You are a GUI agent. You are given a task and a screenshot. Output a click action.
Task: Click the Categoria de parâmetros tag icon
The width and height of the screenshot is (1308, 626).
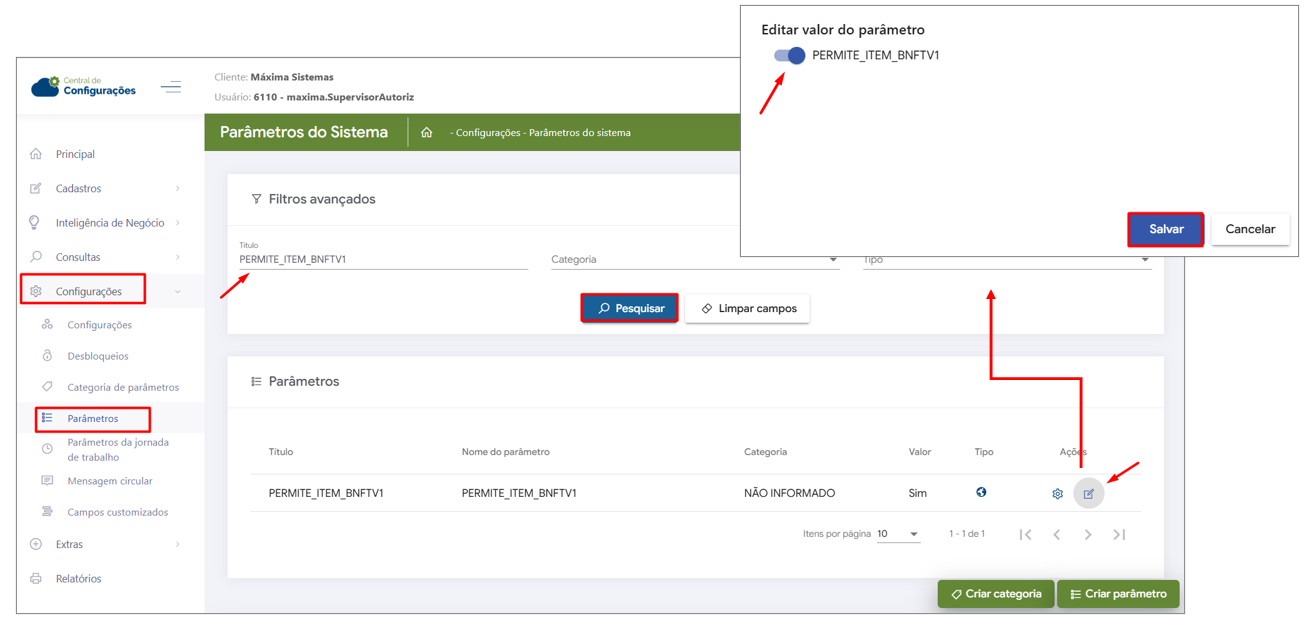tap(47, 387)
